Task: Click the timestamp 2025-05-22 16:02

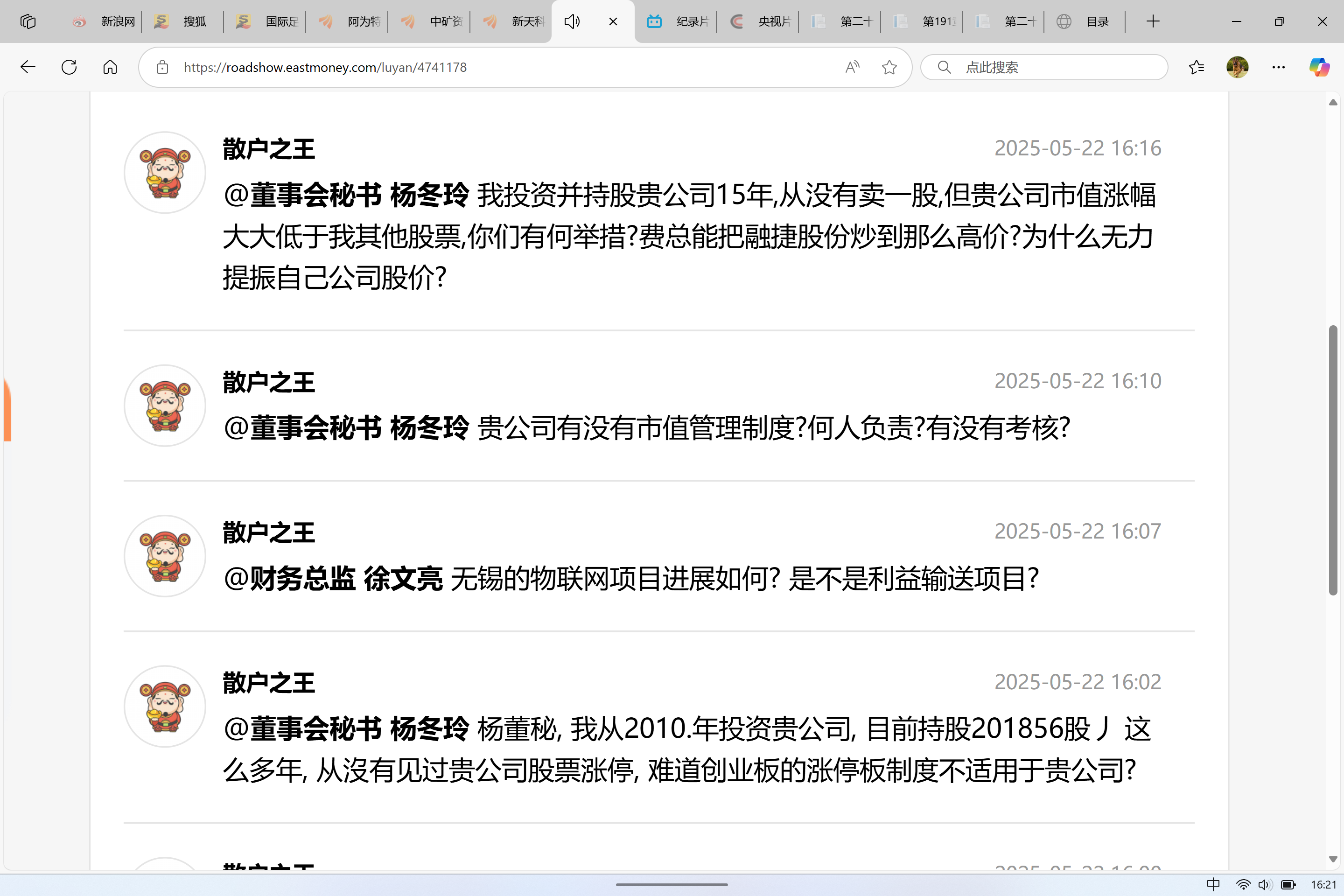Action: click(1078, 682)
